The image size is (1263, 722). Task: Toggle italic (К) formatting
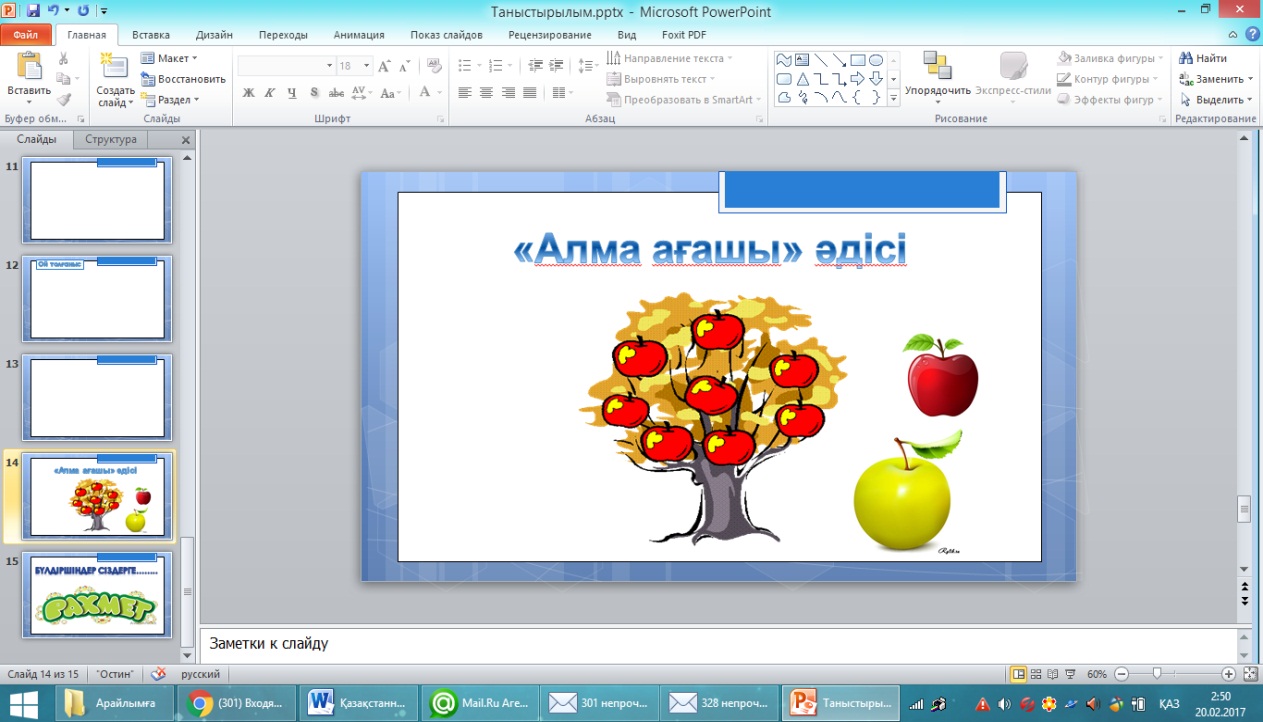[x=270, y=93]
